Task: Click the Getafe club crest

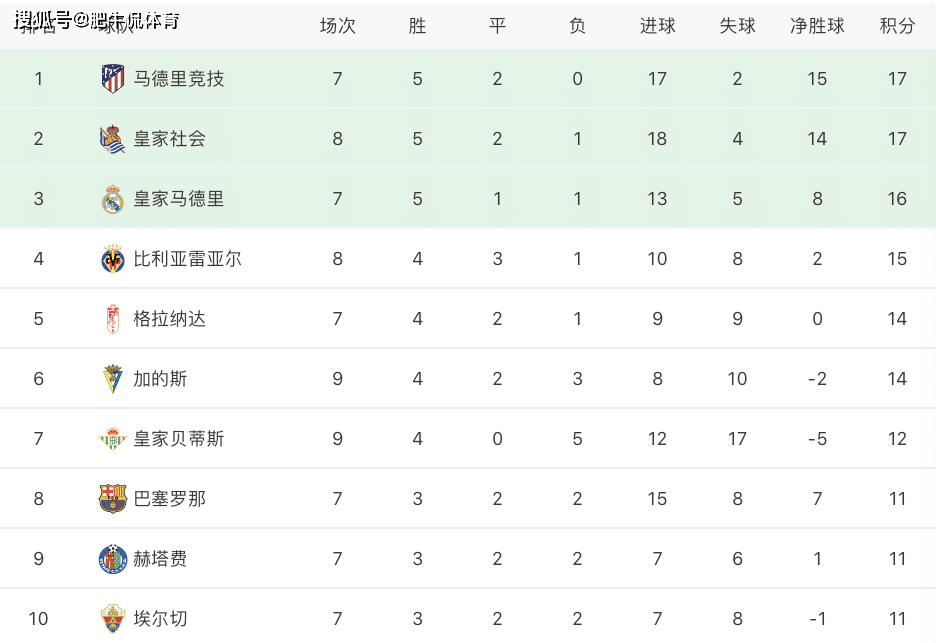Action: 113,559
